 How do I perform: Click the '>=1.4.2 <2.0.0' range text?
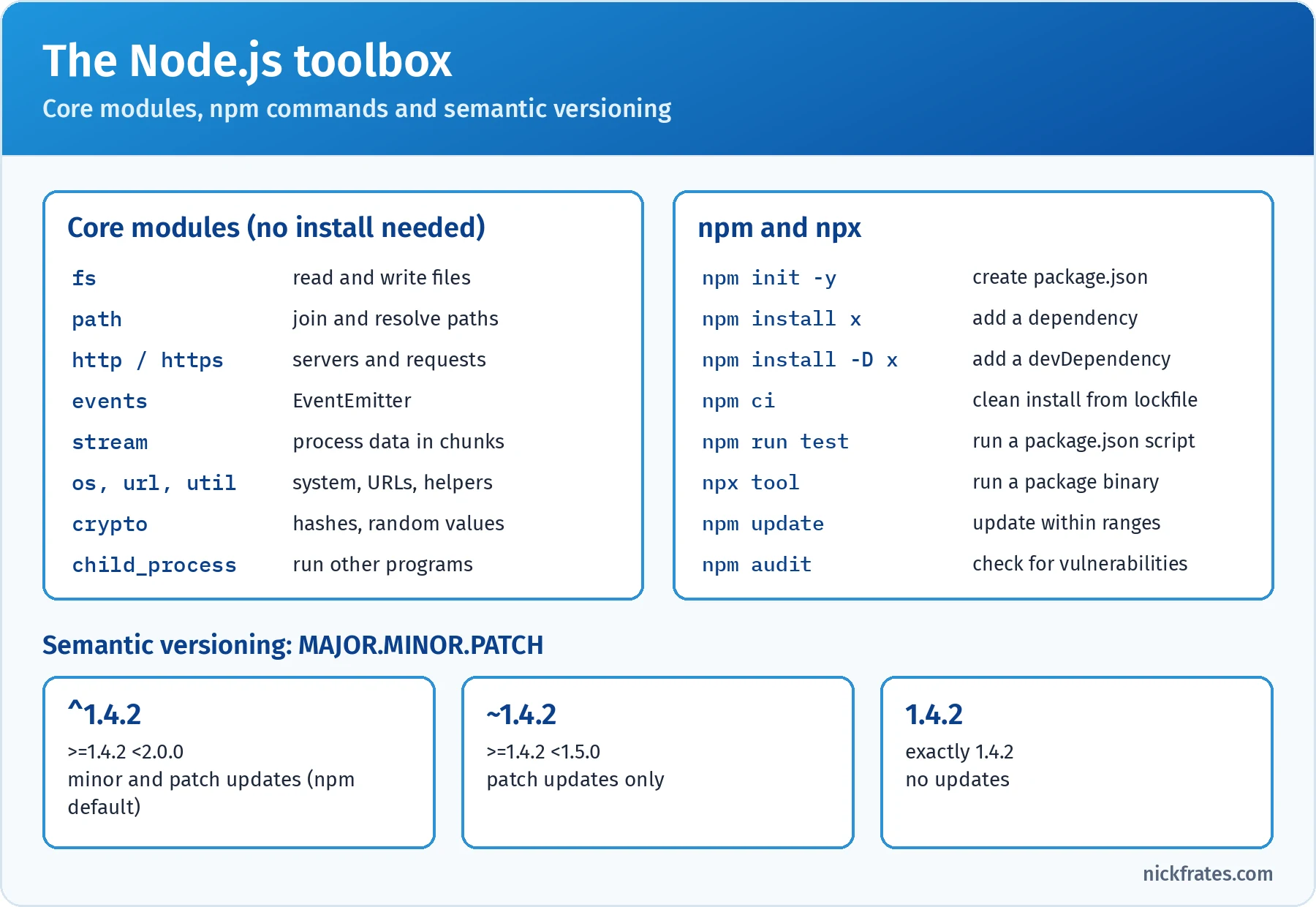click(126, 752)
